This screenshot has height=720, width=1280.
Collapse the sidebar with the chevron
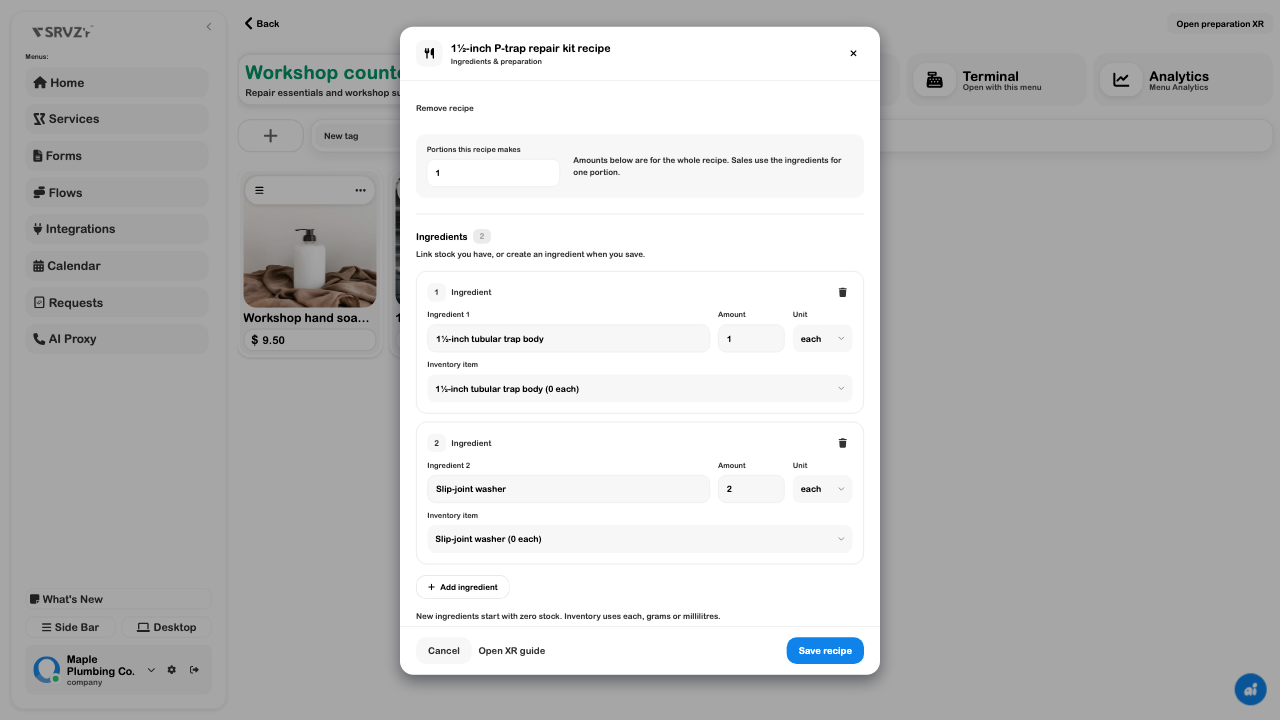point(209,27)
